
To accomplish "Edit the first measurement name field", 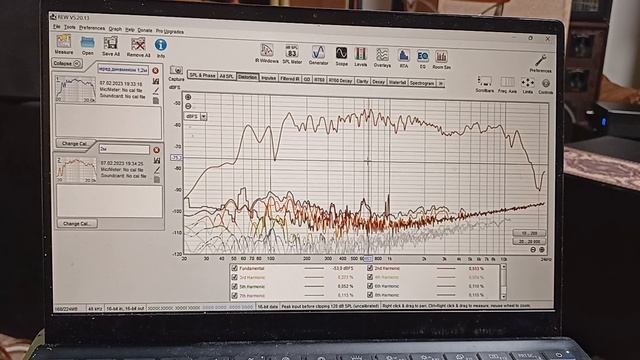I will (x=123, y=69).
